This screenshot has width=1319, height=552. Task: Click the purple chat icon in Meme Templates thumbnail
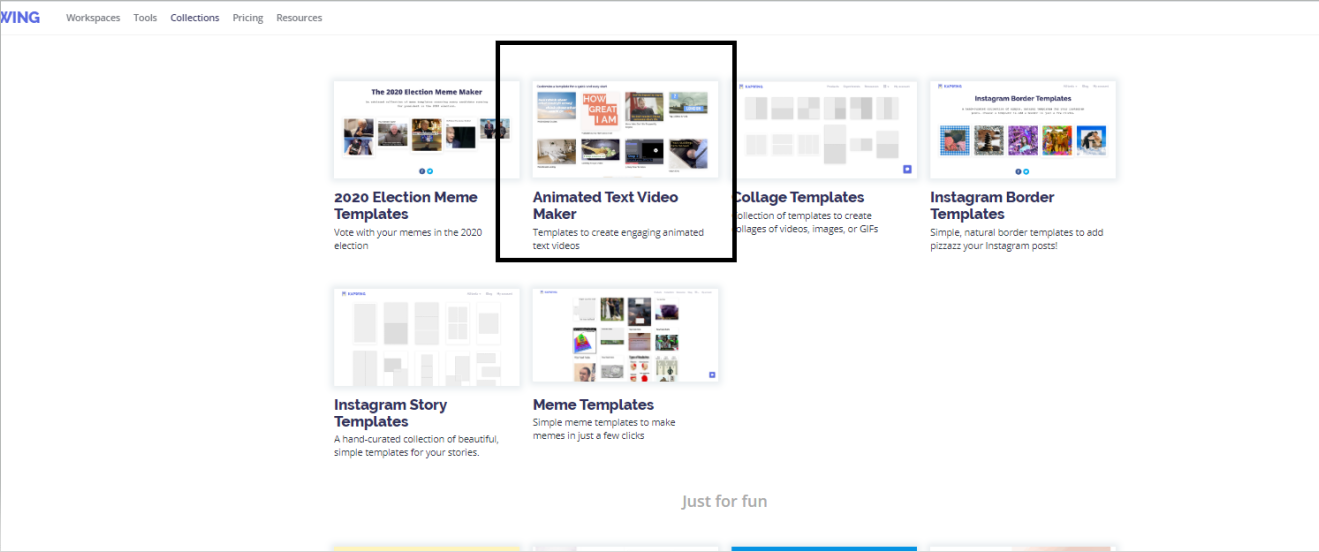pyautogui.click(x=711, y=374)
